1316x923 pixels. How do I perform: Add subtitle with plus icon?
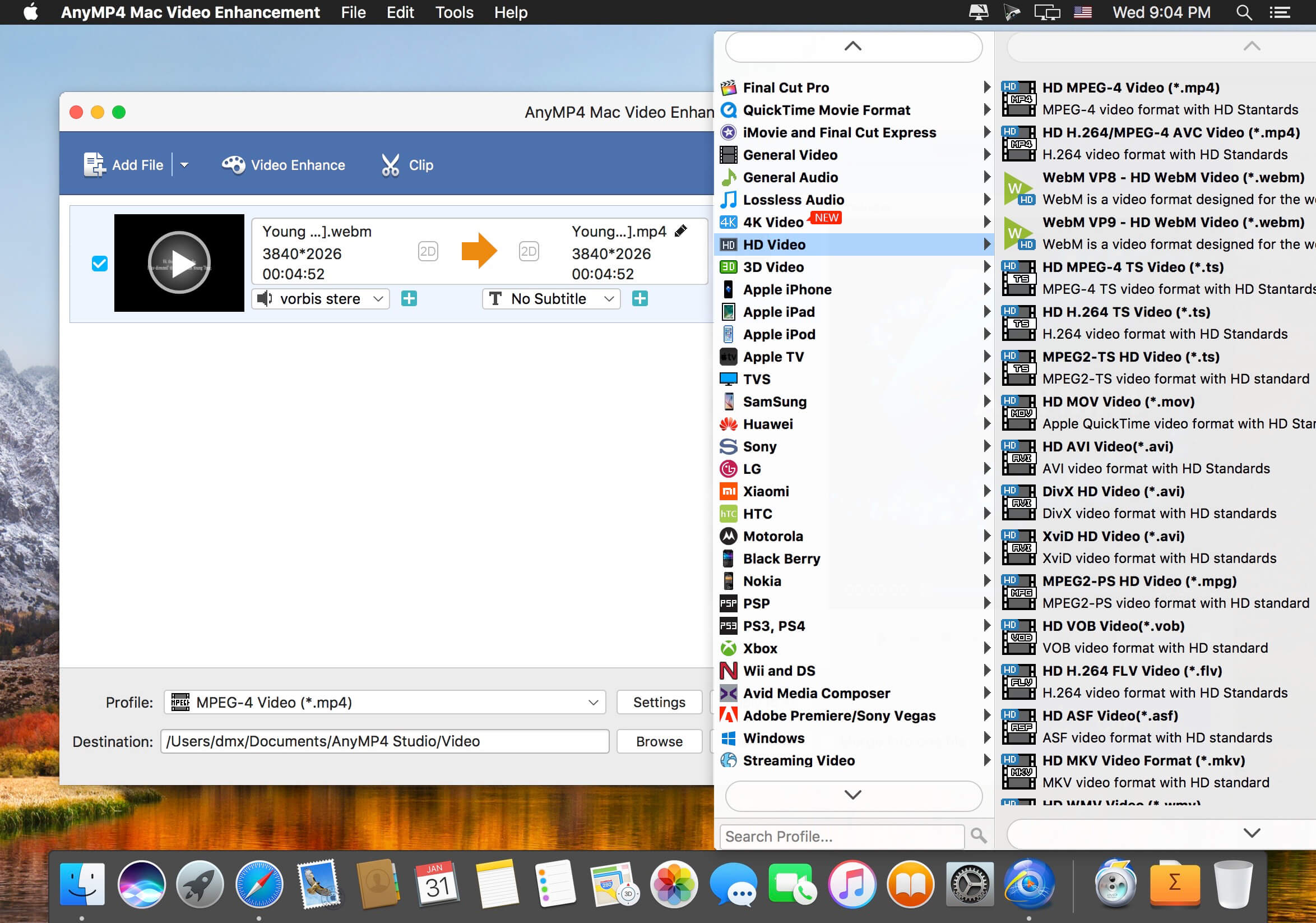tap(640, 299)
